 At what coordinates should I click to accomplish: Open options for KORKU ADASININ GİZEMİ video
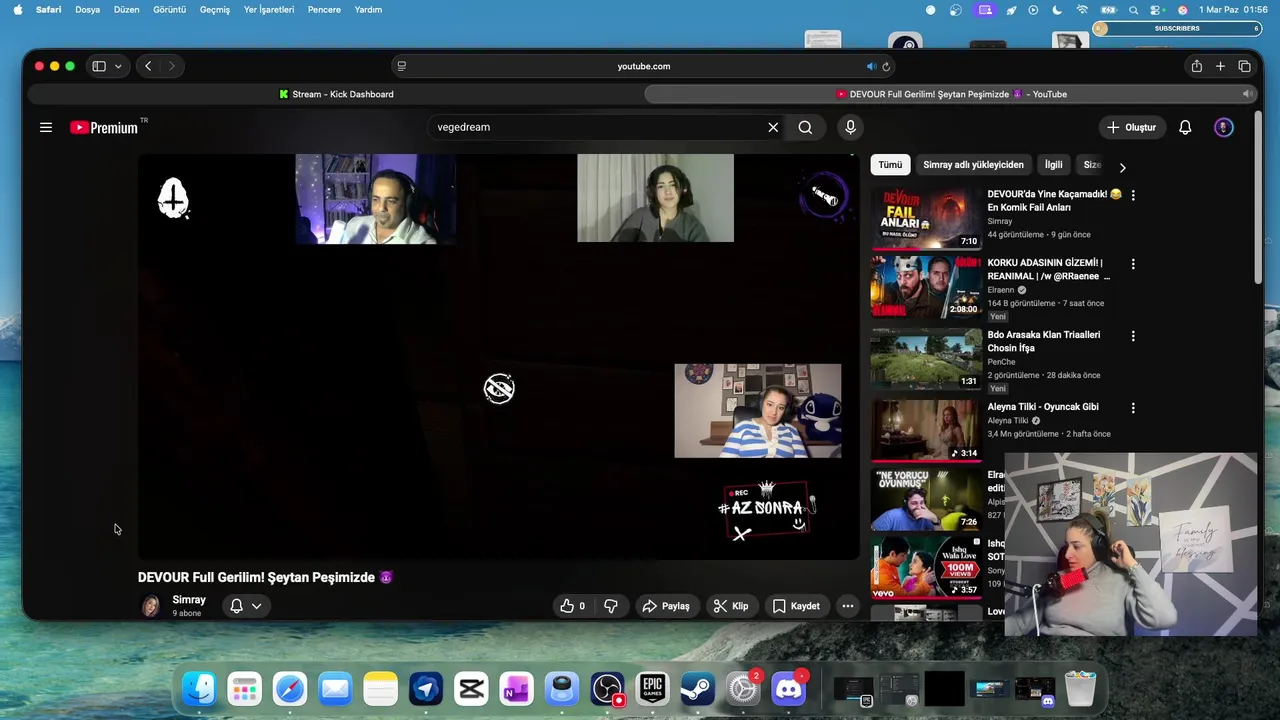pyautogui.click(x=1133, y=264)
